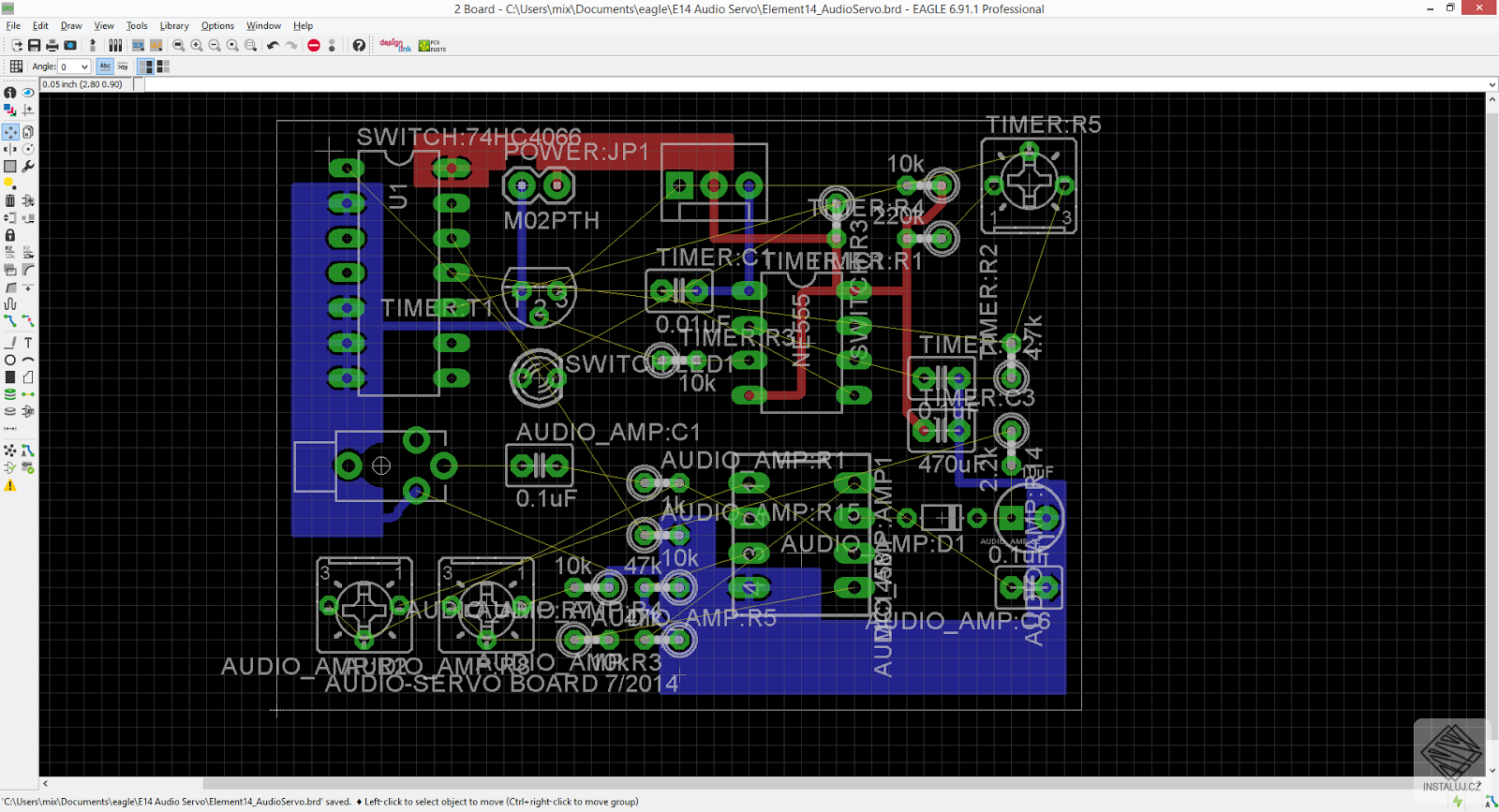Toggle the mirrored text orientation option

click(x=123, y=66)
